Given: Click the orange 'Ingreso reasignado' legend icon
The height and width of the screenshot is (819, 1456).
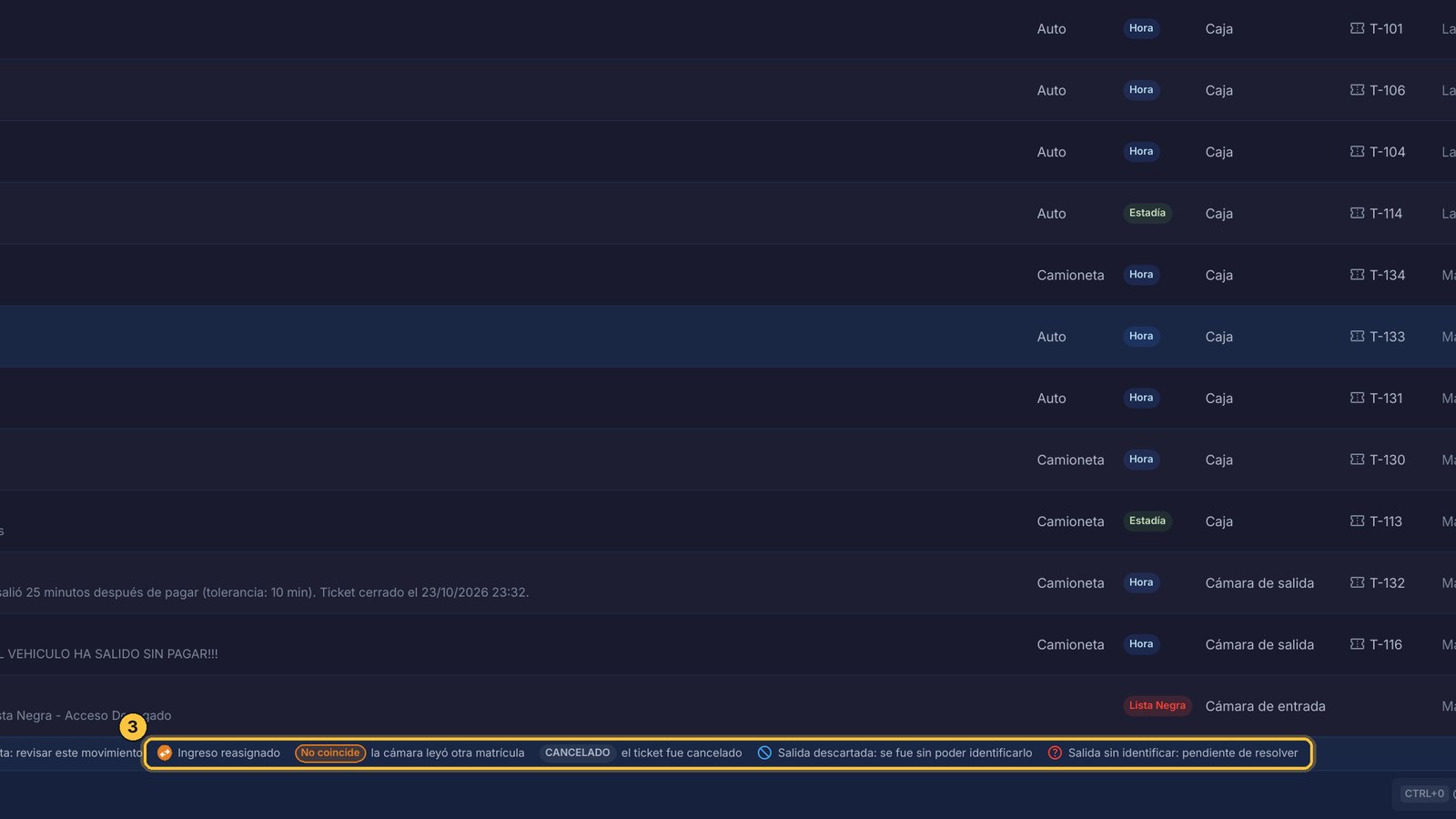Looking at the screenshot, I should [x=165, y=753].
